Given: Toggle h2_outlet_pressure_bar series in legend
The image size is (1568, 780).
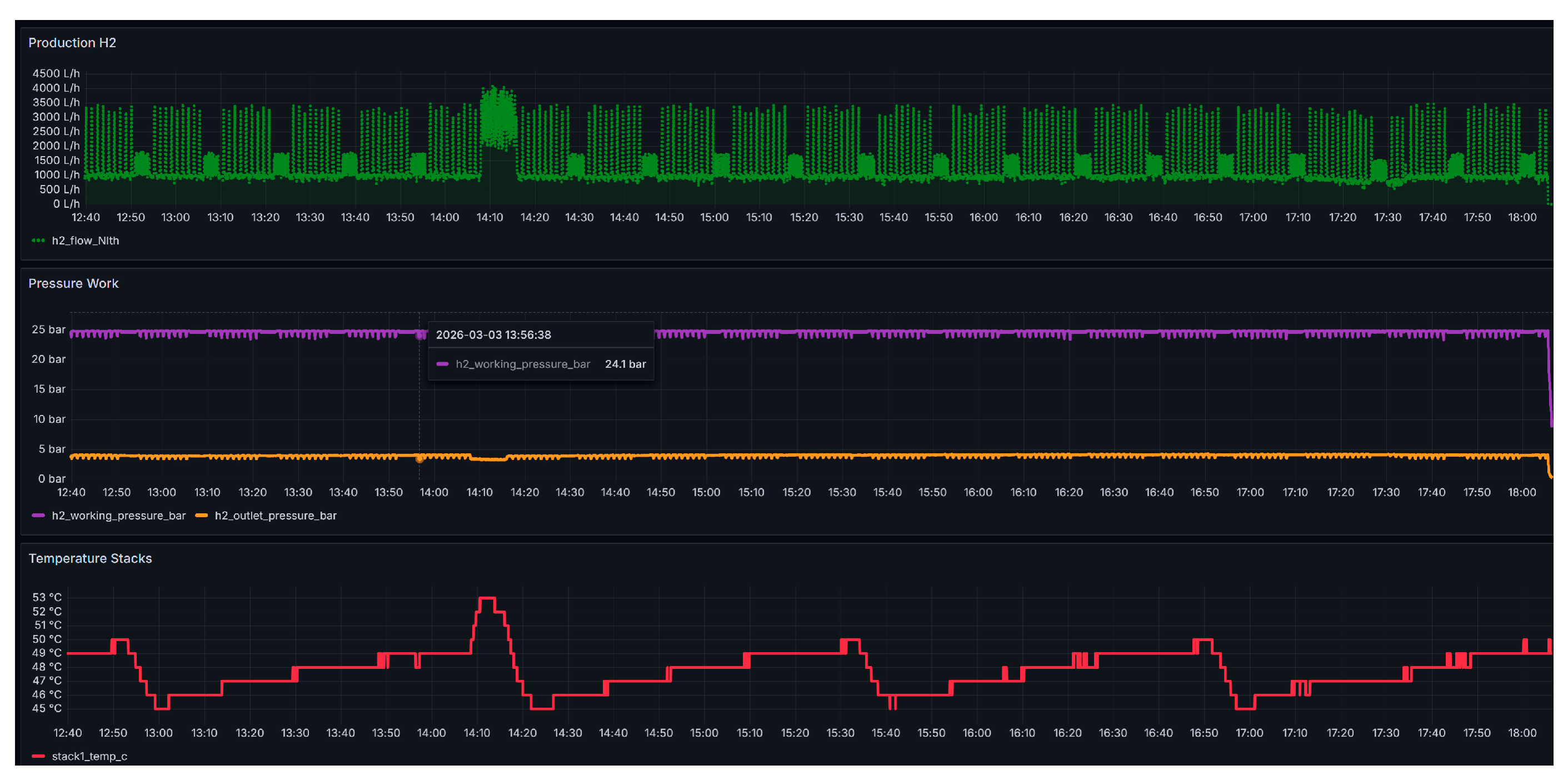Looking at the screenshot, I should coord(276,516).
